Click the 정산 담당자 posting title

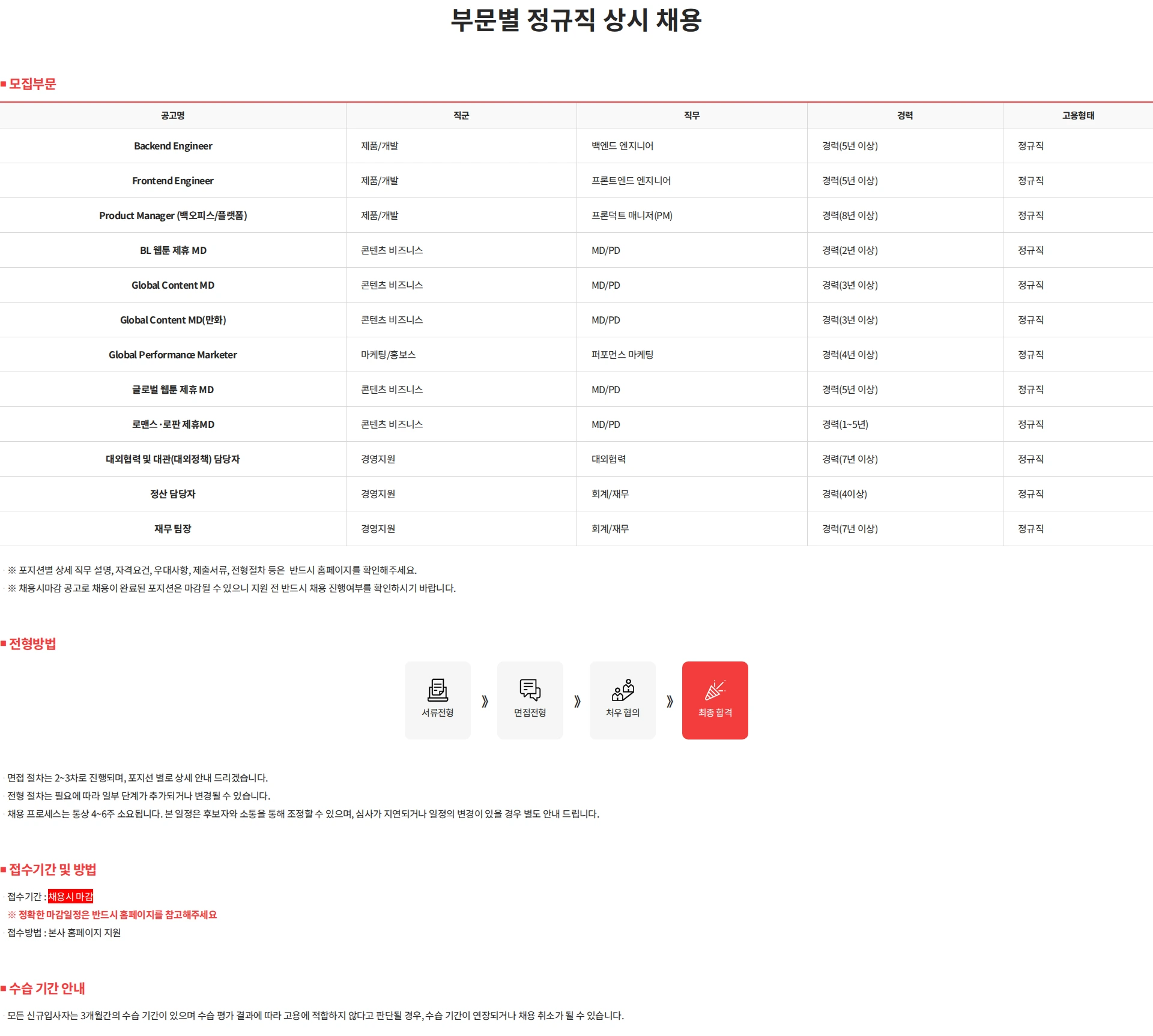point(173,494)
